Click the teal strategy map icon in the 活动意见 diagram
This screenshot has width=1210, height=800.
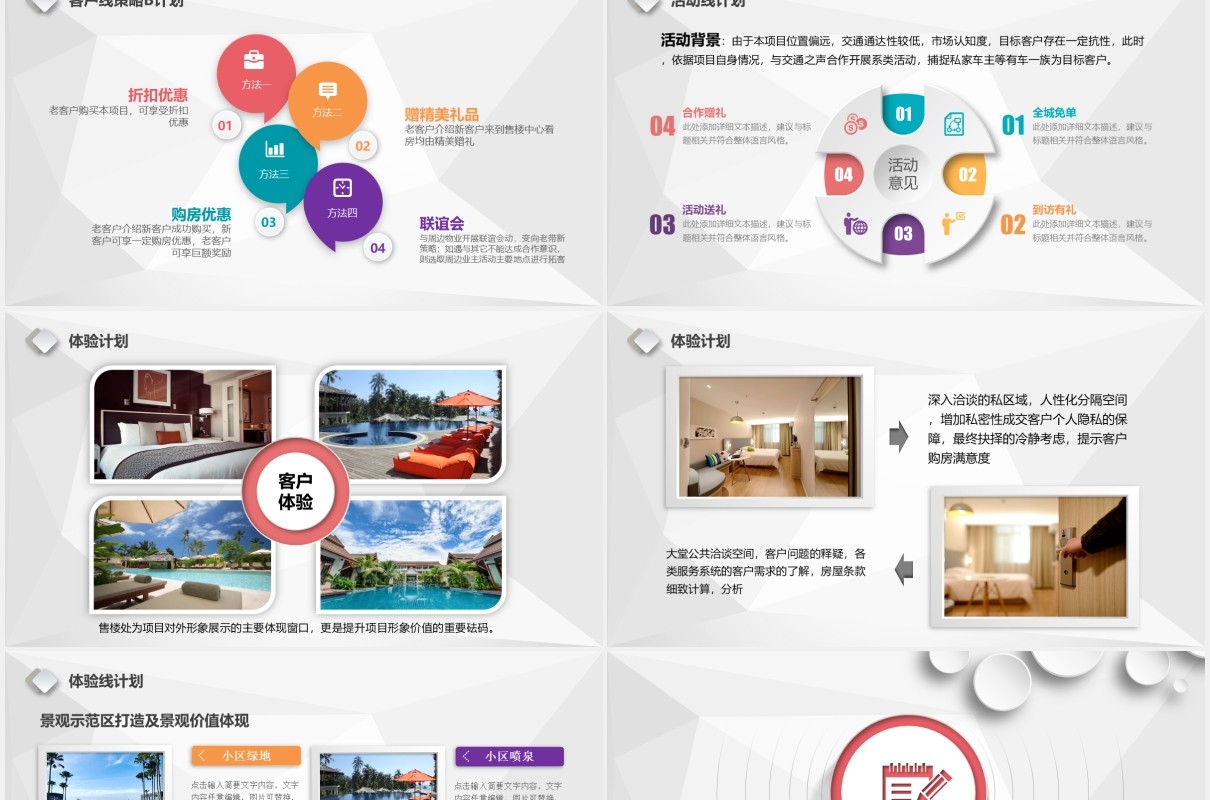tap(954, 124)
